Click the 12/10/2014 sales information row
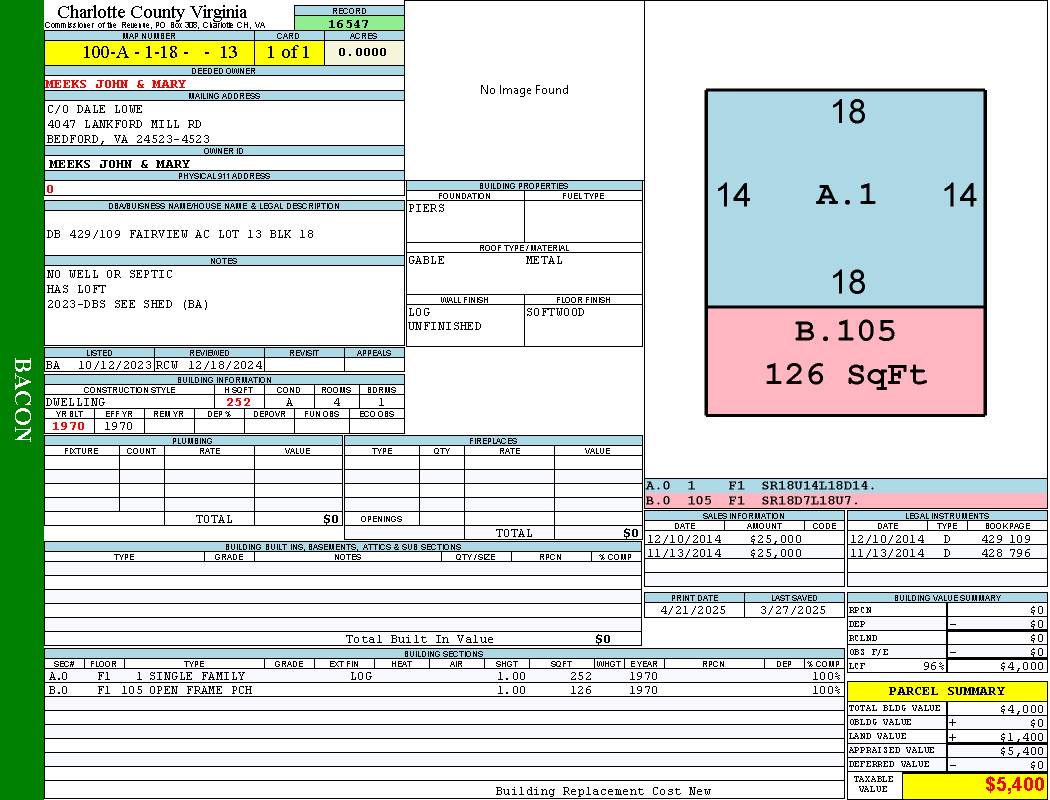The height and width of the screenshot is (800, 1050). (x=742, y=539)
